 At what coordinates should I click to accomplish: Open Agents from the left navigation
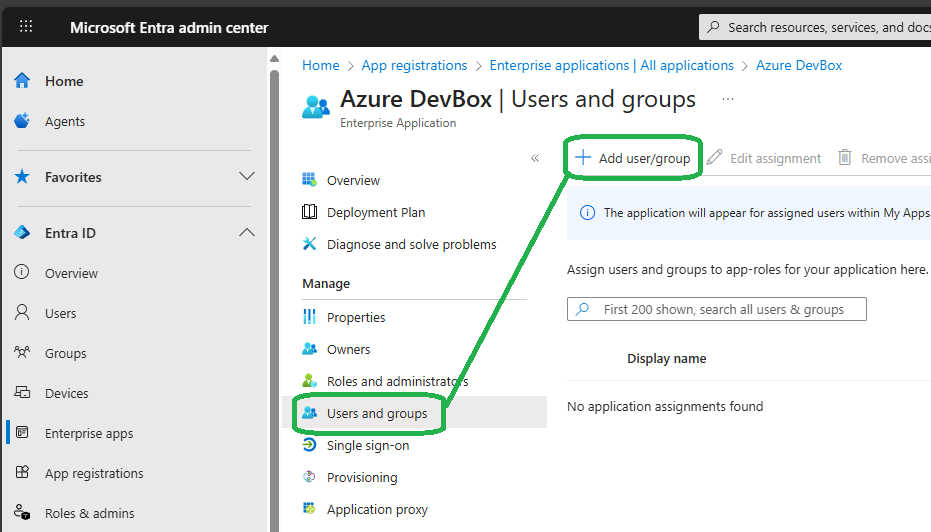(x=64, y=121)
